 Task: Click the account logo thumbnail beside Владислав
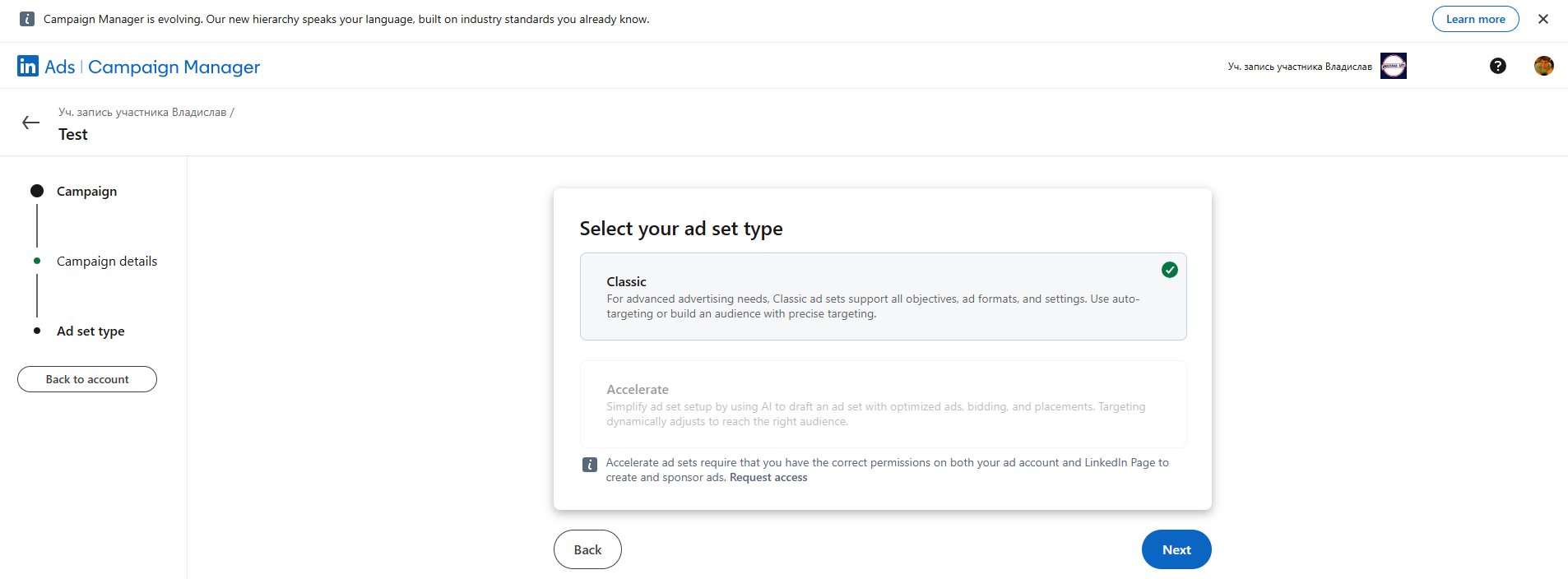[1394, 66]
